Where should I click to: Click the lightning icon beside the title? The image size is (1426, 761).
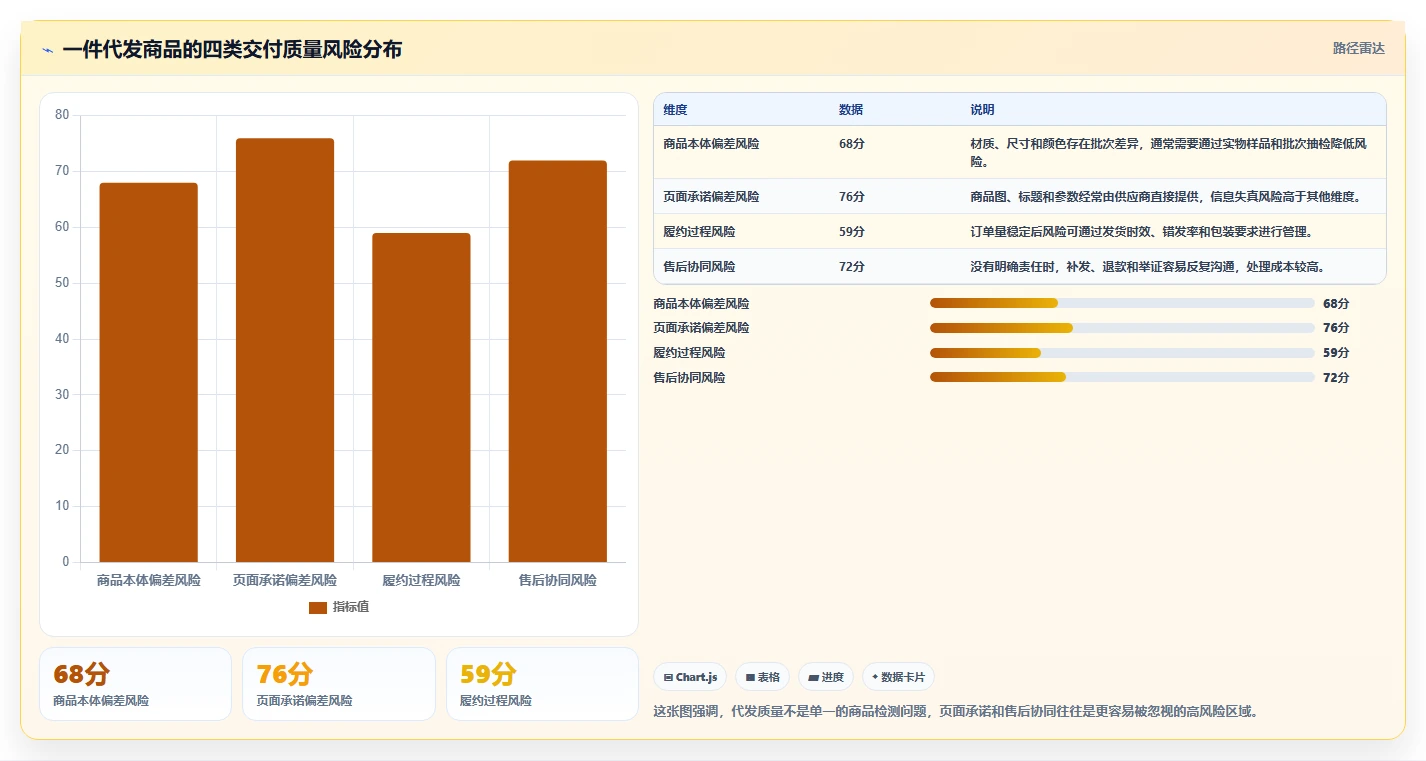pyautogui.click(x=47, y=50)
